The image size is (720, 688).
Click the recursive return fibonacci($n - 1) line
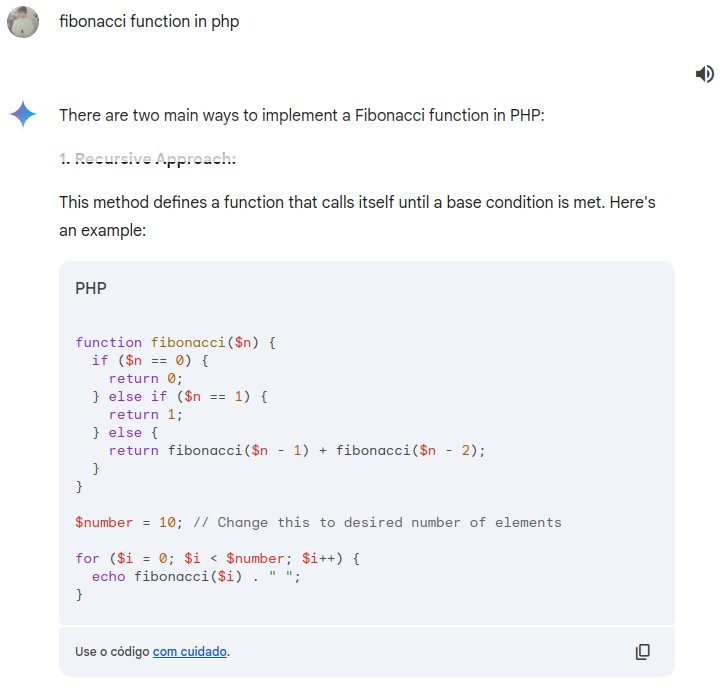tap(297, 451)
